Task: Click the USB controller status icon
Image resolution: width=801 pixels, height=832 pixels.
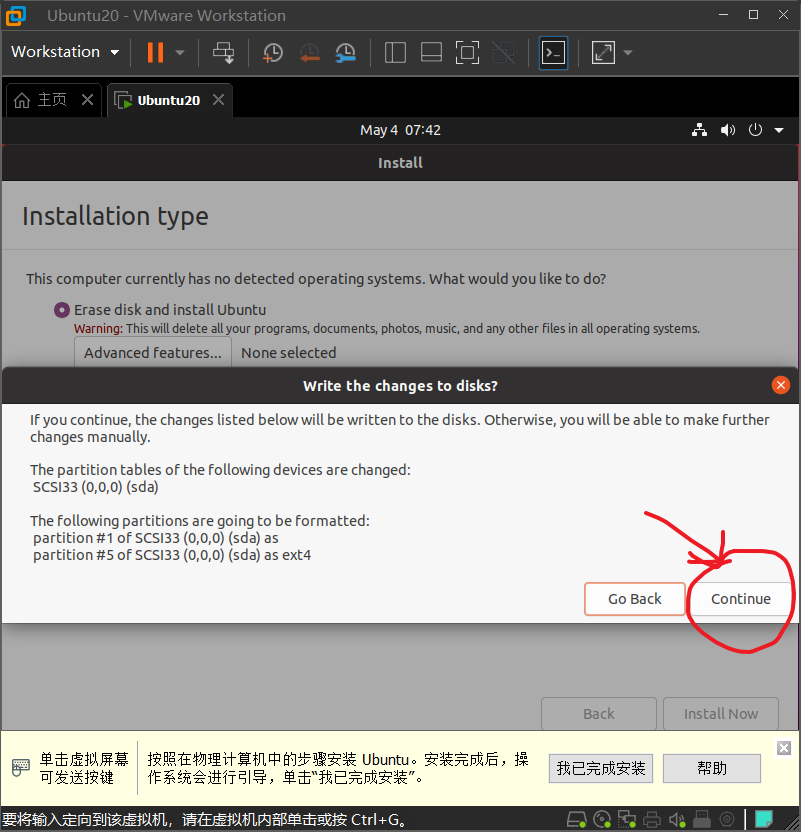Action: point(701,820)
